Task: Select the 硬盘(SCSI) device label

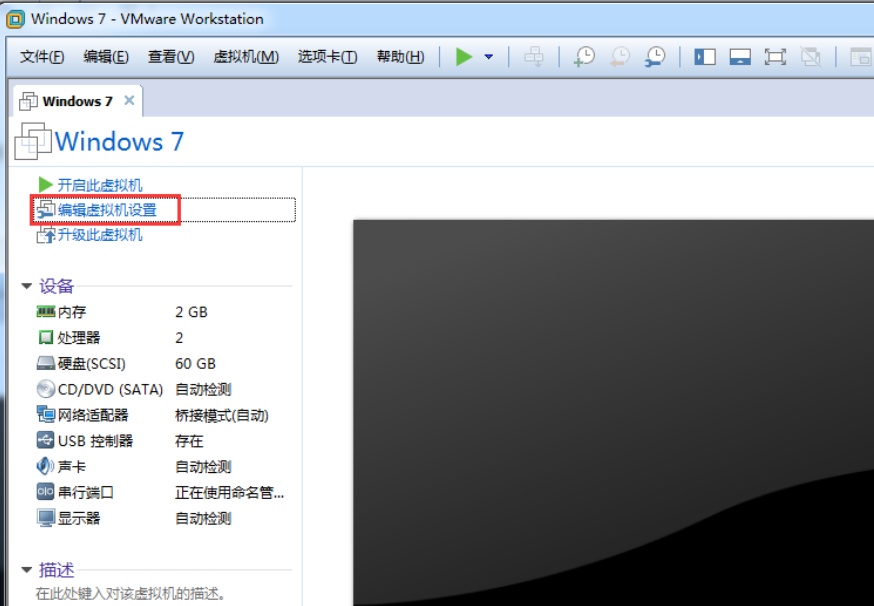Action: 92,363
